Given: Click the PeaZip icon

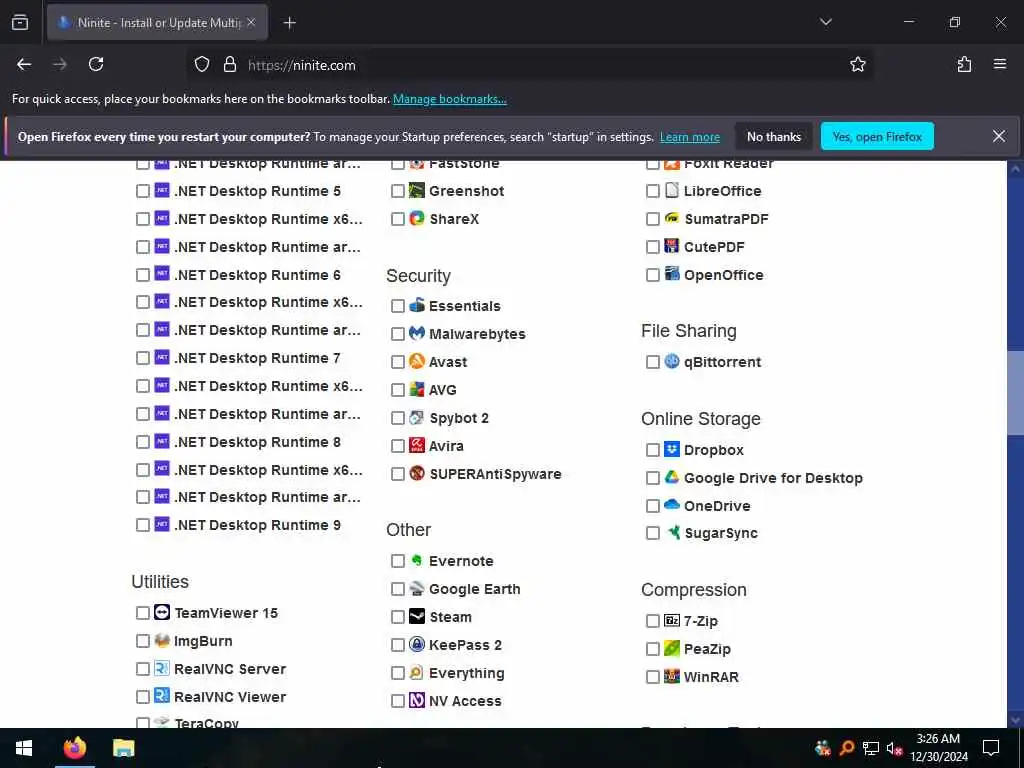Looking at the screenshot, I should tap(672, 648).
